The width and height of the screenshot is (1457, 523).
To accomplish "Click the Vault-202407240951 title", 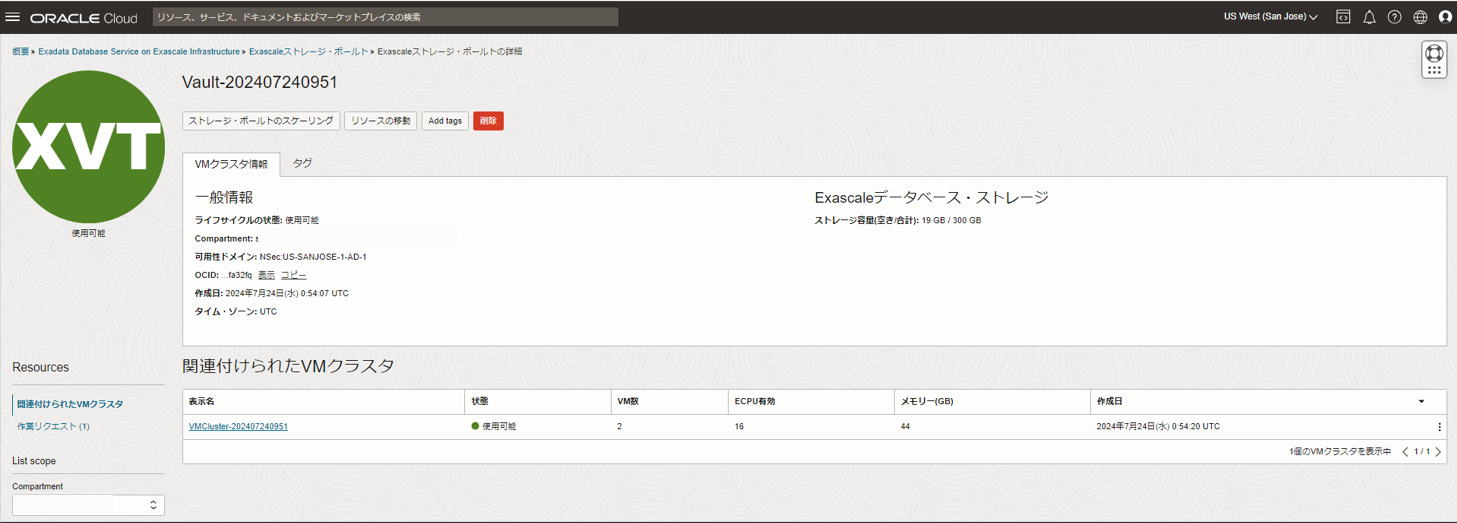I will [x=260, y=82].
